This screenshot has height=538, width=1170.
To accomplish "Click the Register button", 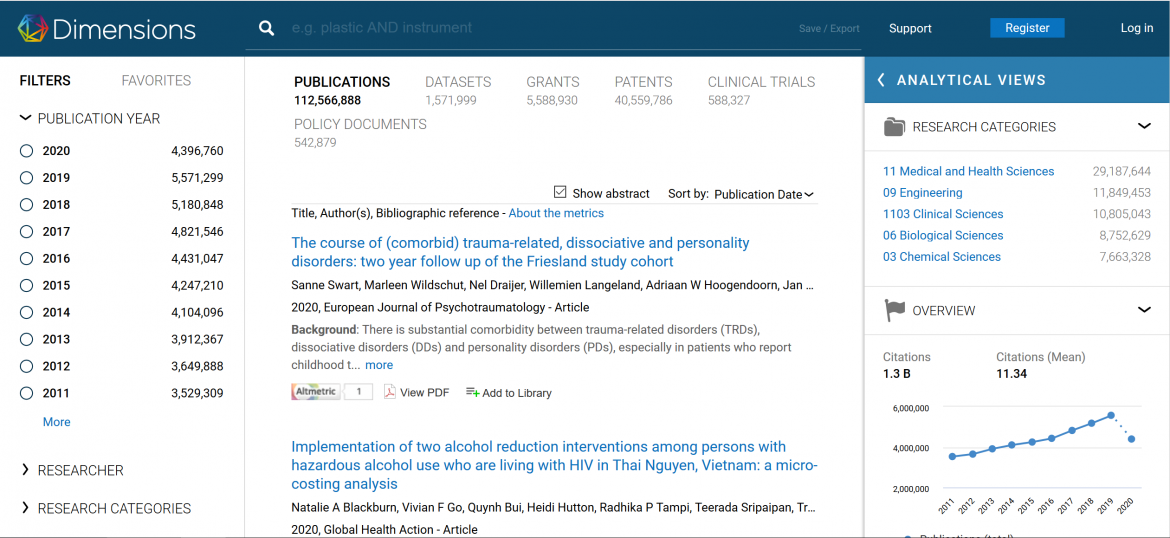I will coord(1027,28).
